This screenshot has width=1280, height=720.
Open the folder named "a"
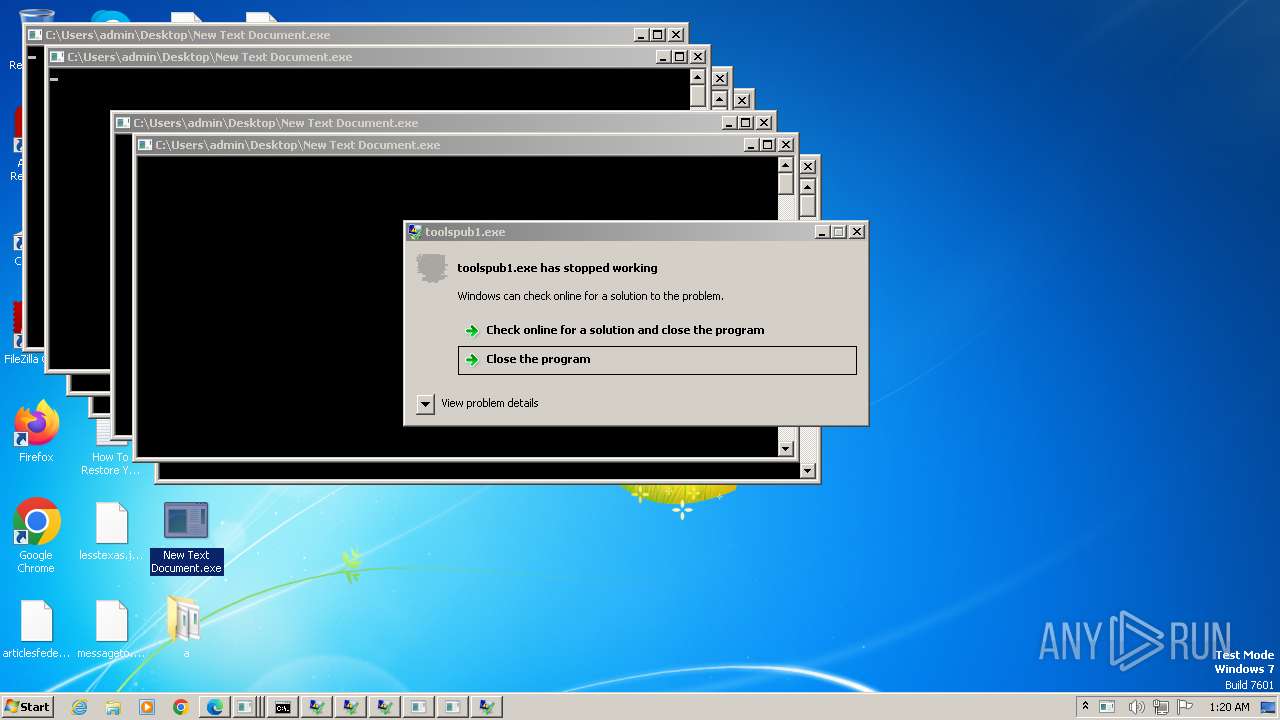coord(185,627)
